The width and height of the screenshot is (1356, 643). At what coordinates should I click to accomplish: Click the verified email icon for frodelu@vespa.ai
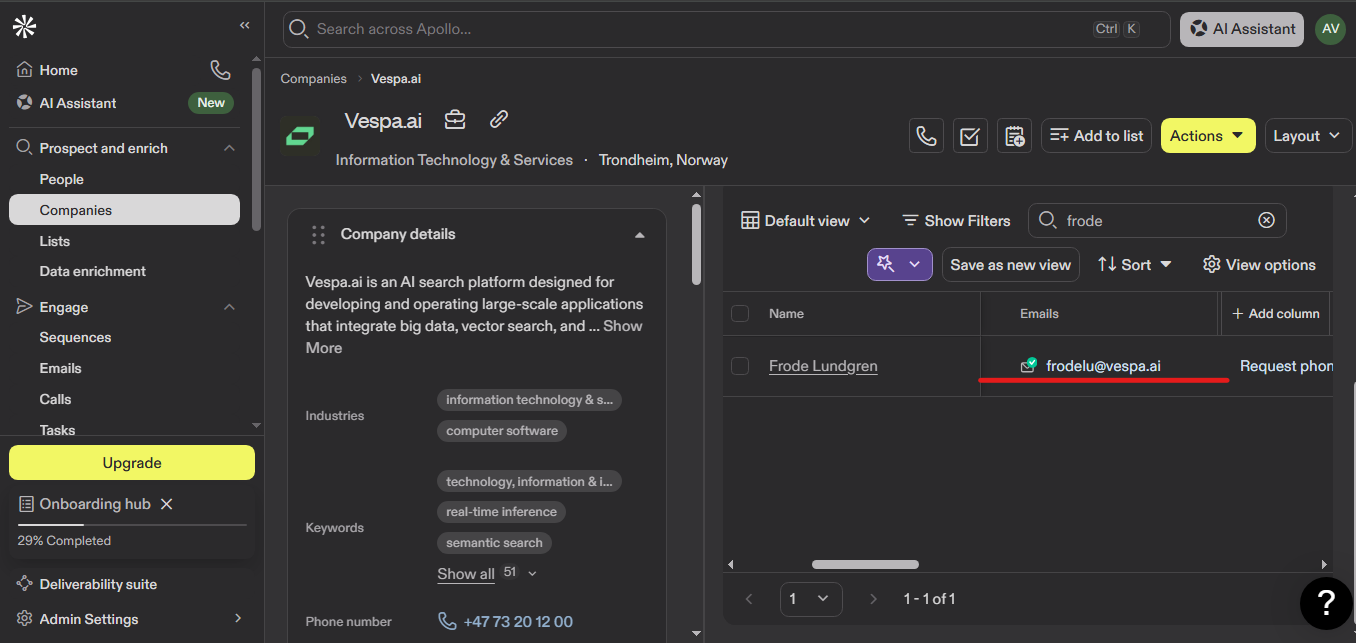(1028, 366)
